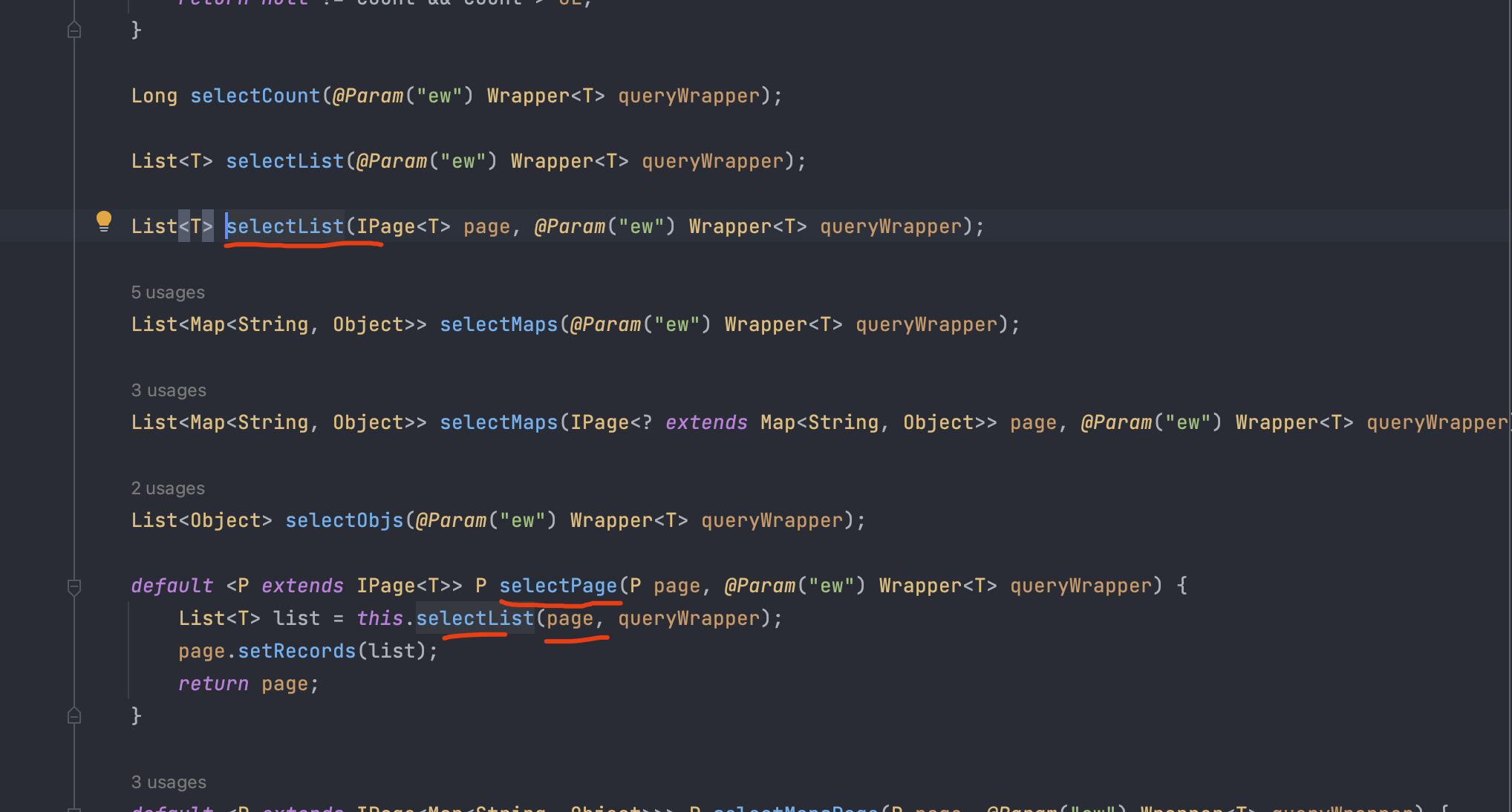The width and height of the screenshot is (1512, 812).
Task: Click the 'return' keyword before page
Action: (213, 684)
